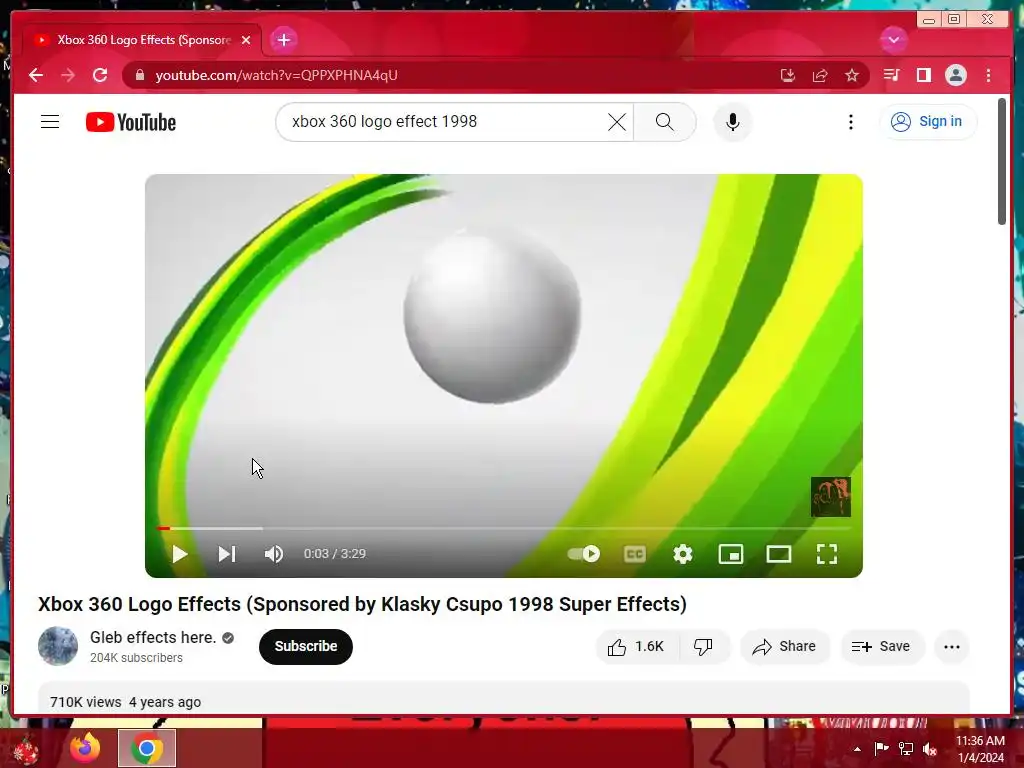Go back to the previous page
1024x768 pixels.
(36, 75)
